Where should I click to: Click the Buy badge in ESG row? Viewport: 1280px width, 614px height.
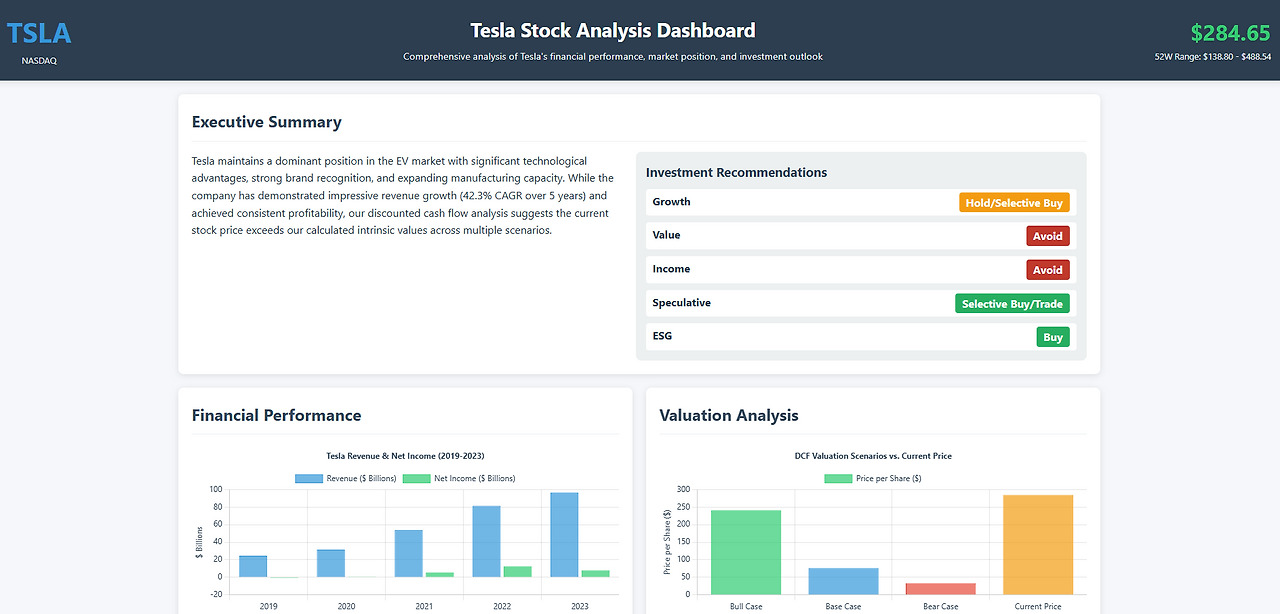click(1053, 337)
